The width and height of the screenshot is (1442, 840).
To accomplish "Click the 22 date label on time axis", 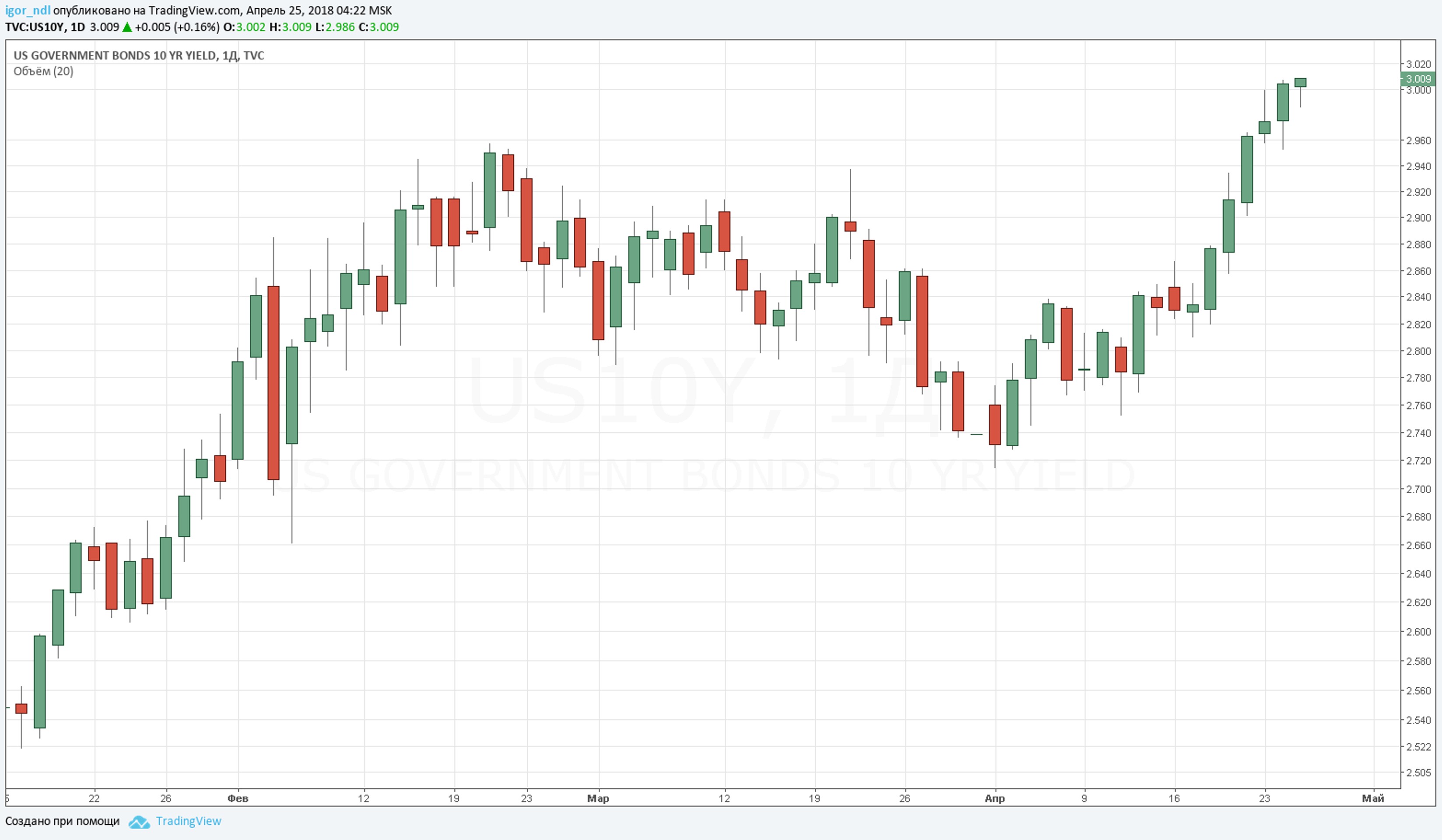I will pyautogui.click(x=94, y=798).
